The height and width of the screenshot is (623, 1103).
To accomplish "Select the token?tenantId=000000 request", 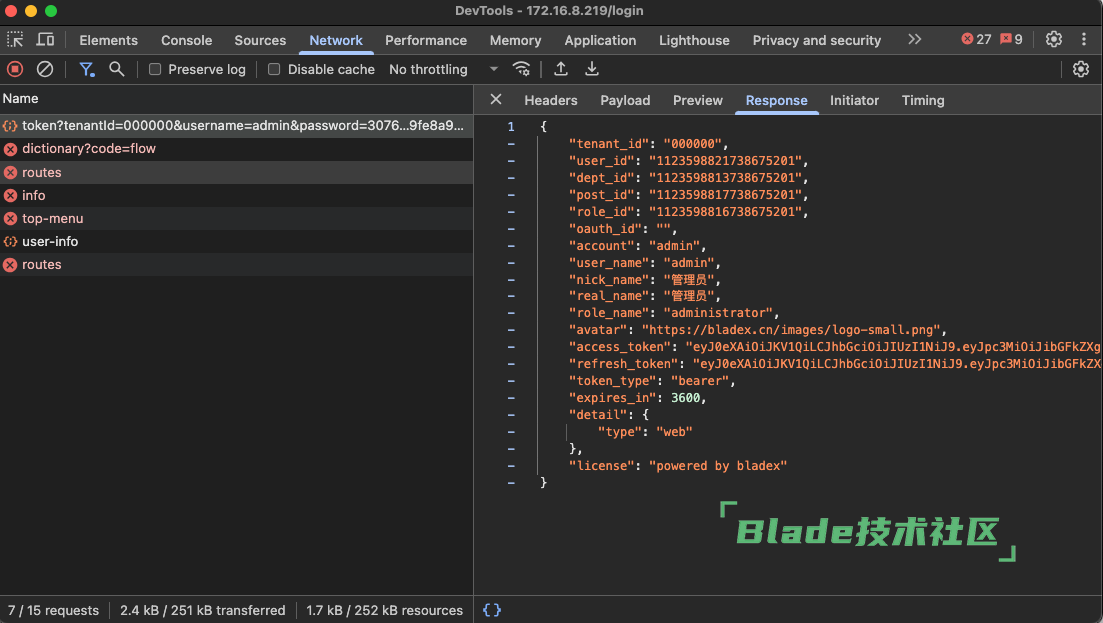I will click(x=236, y=125).
